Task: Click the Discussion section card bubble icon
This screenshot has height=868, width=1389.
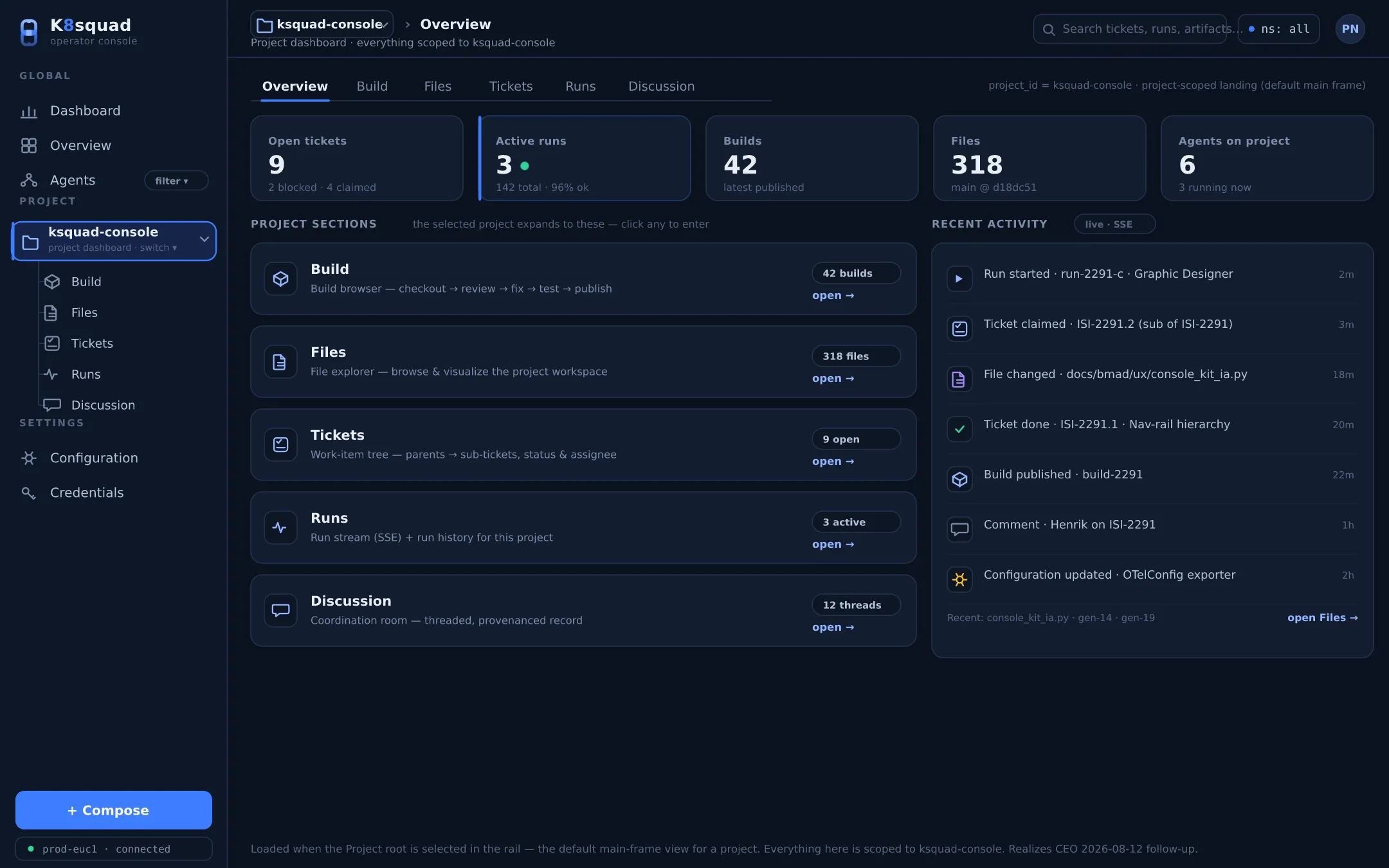Action: [x=280, y=611]
